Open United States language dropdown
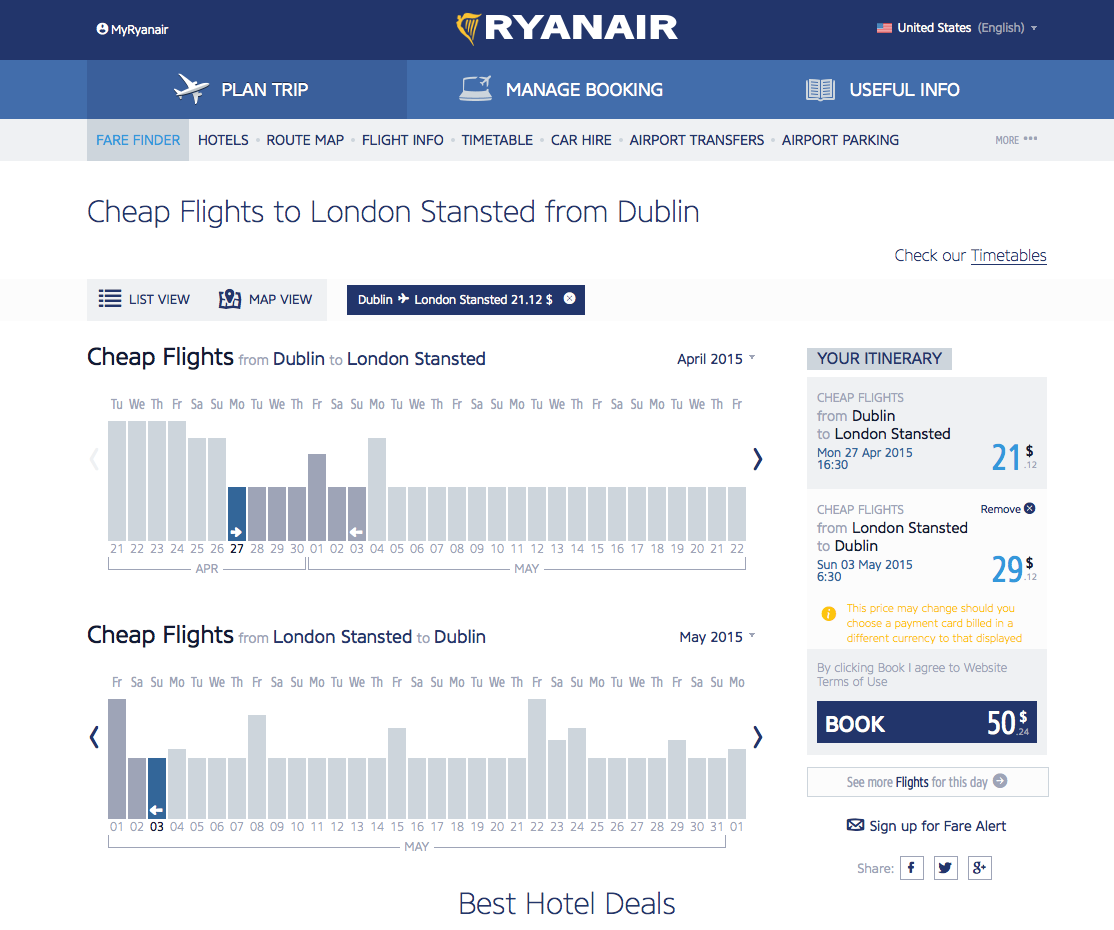Viewport: 1114px width, 930px height. 956,28
